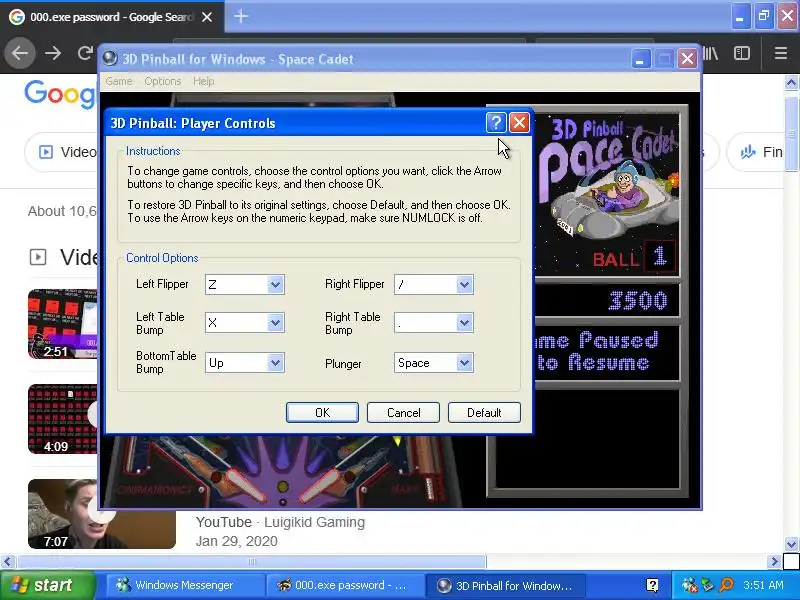
Task: Open the Help menu in 3D Pinball
Action: (204, 81)
